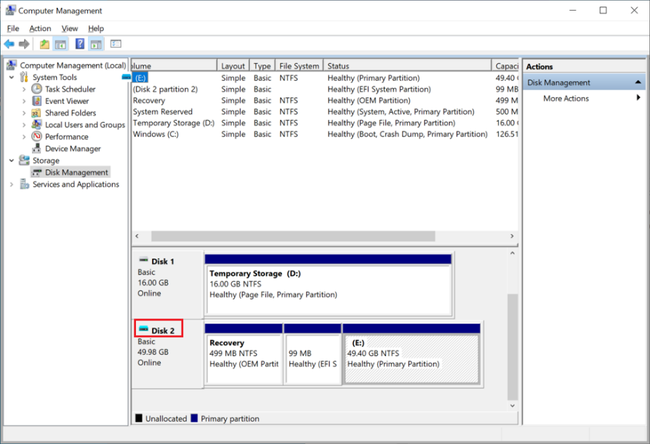Screen dimensions: 650x444
Task: Click the Back arrow toolbar icon
Action: (x=9, y=44)
